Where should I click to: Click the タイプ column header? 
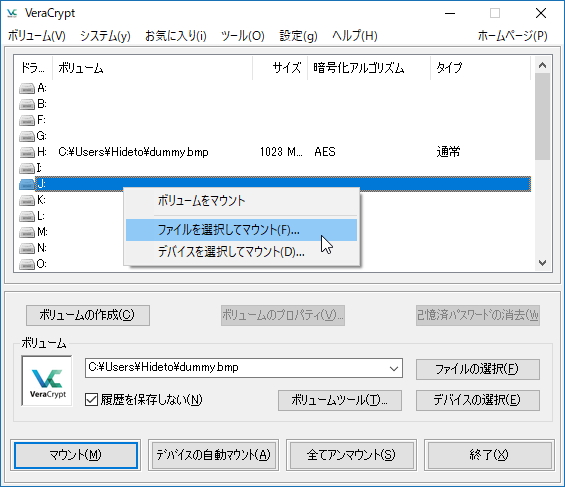click(480, 68)
